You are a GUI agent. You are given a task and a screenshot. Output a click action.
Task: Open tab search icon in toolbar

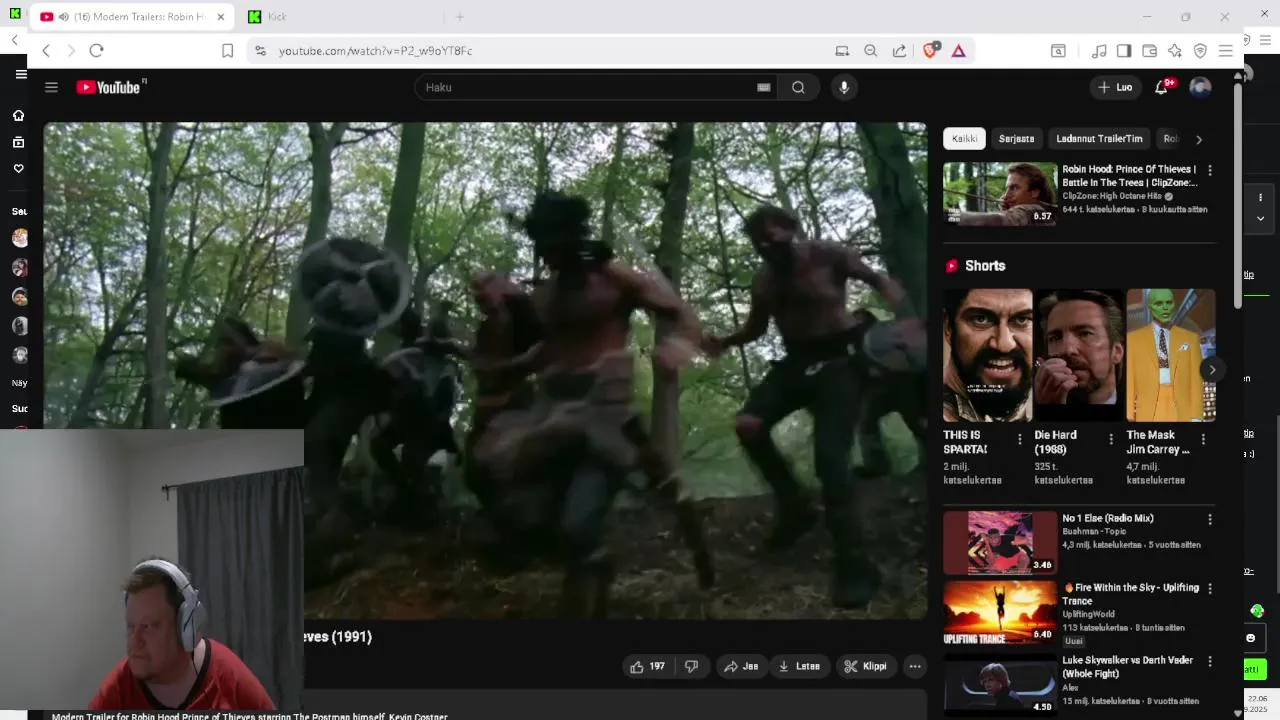1058,51
